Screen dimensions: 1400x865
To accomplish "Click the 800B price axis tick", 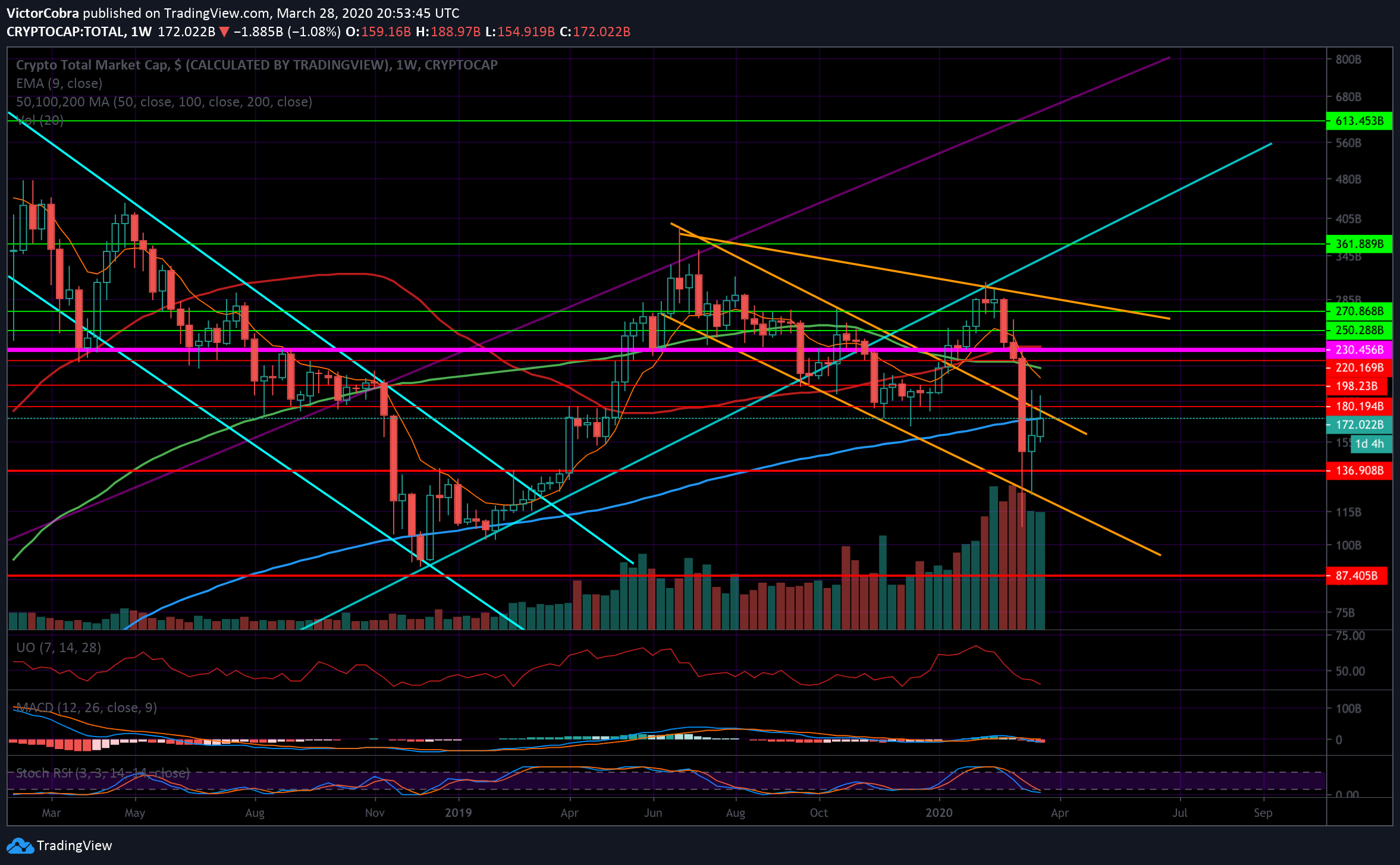I will coord(1348,59).
